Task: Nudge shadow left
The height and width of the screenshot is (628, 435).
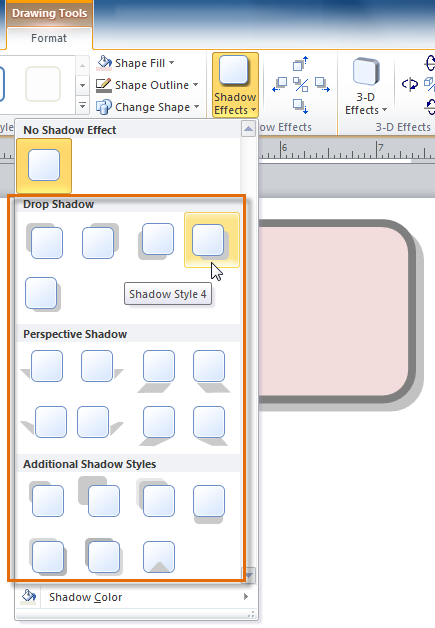Action: [x=280, y=85]
